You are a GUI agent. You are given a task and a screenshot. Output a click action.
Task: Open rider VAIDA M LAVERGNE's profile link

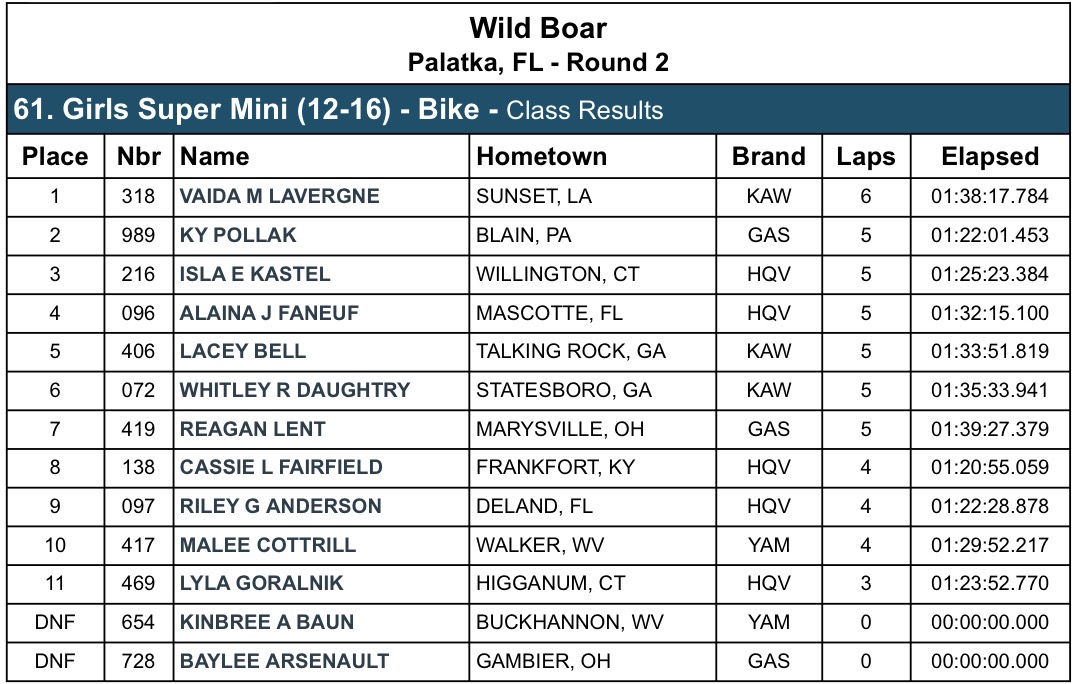279,196
